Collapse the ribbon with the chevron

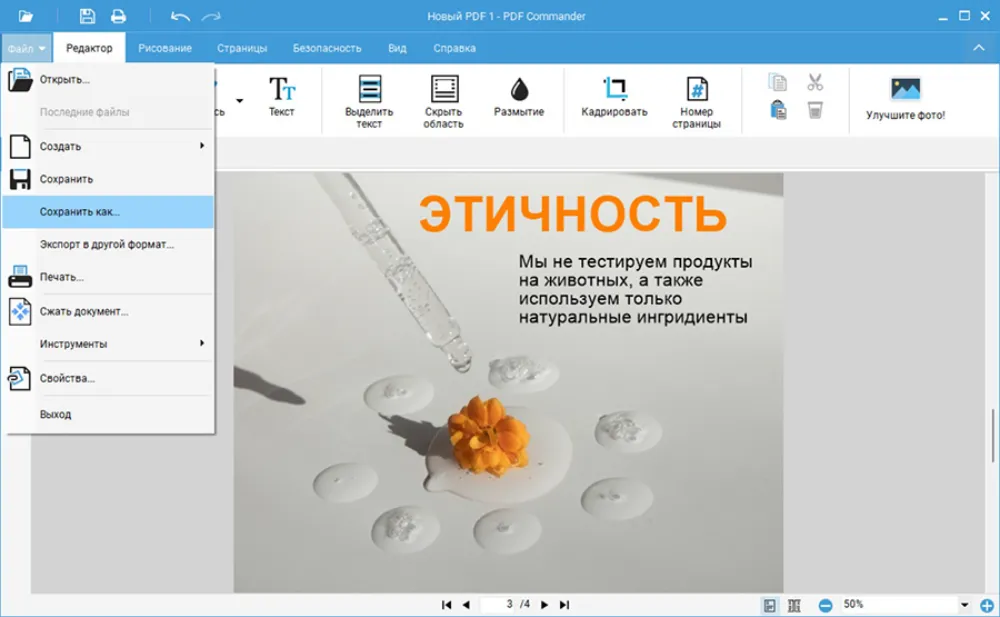pyautogui.click(x=978, y=48)
